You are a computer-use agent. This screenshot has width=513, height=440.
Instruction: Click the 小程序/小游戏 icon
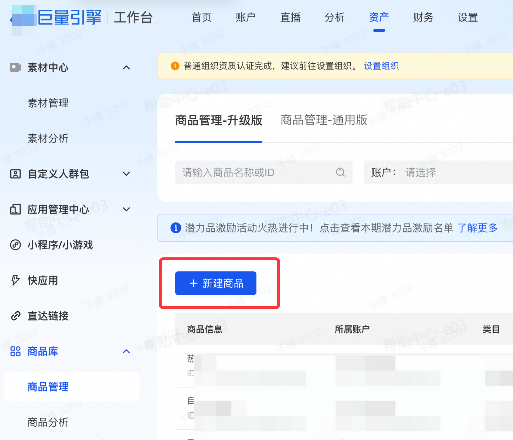point(15,245)
